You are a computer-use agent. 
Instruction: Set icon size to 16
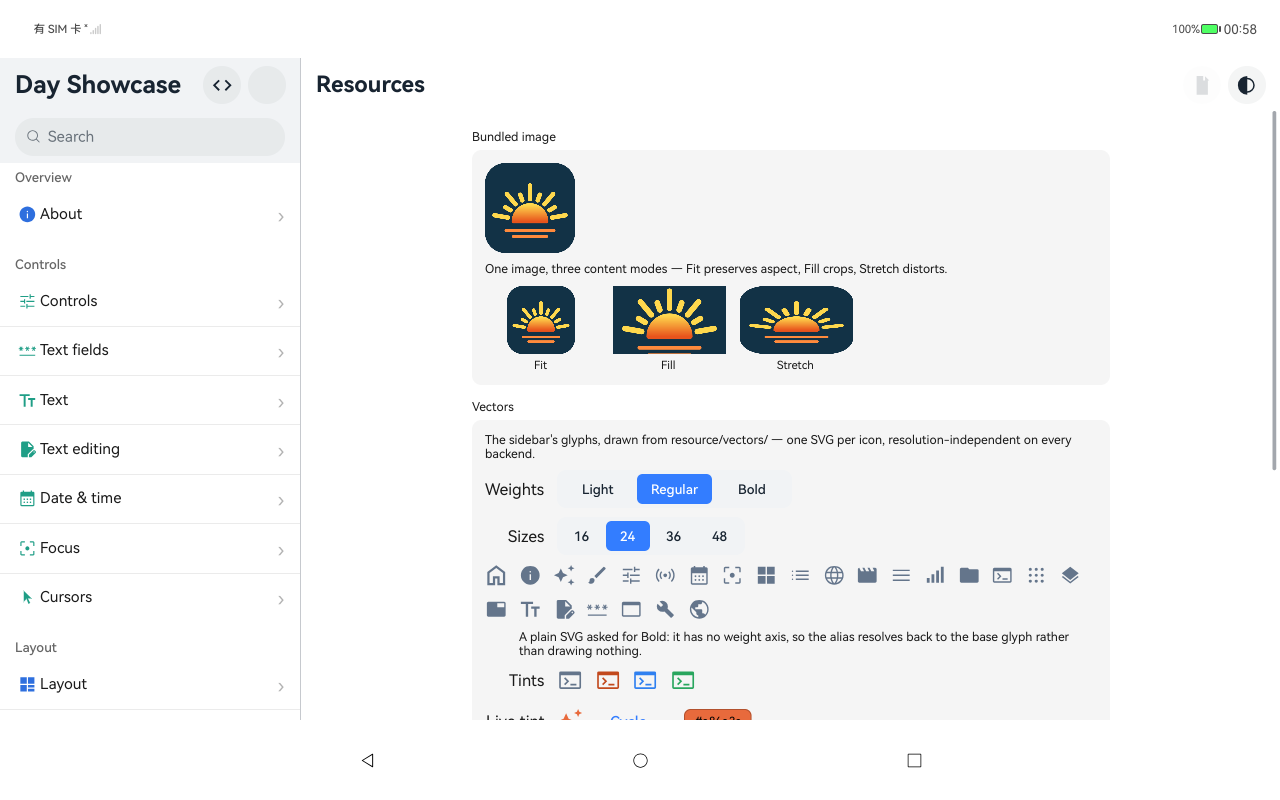point(582,536)
